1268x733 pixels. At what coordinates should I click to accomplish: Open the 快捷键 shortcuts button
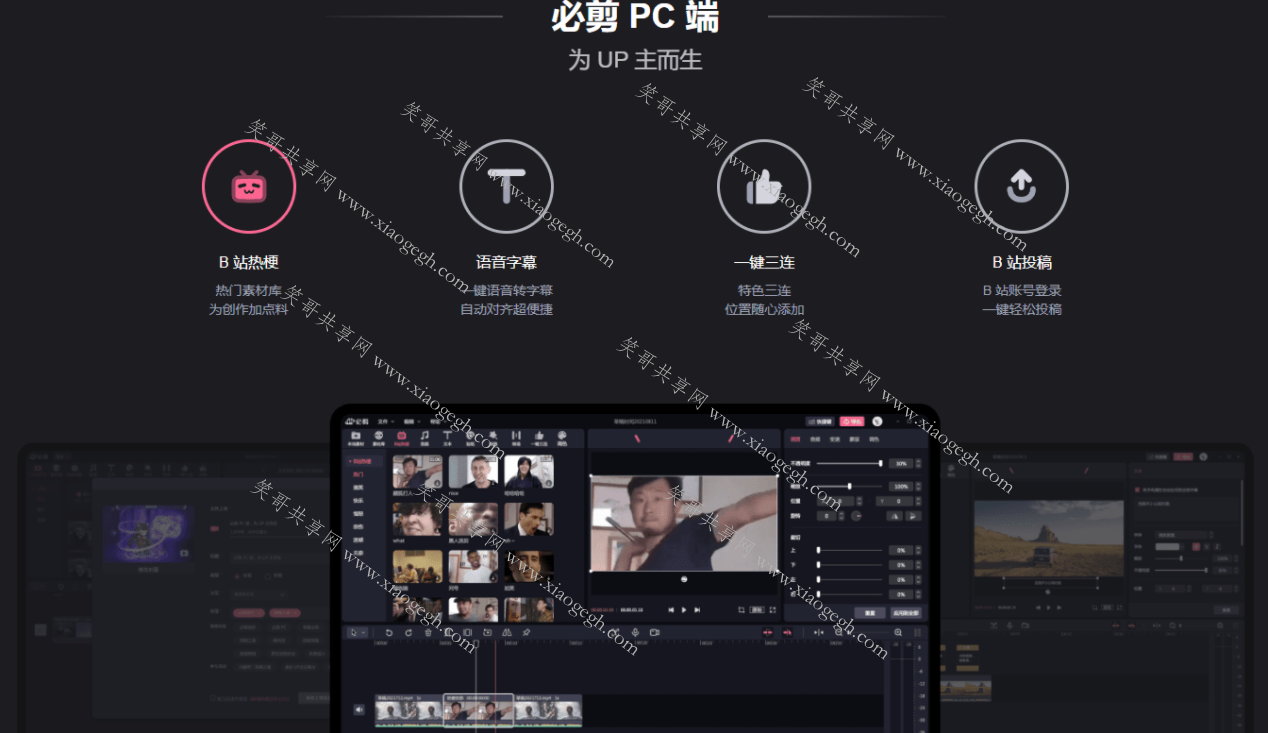click(x=819, y=422)
